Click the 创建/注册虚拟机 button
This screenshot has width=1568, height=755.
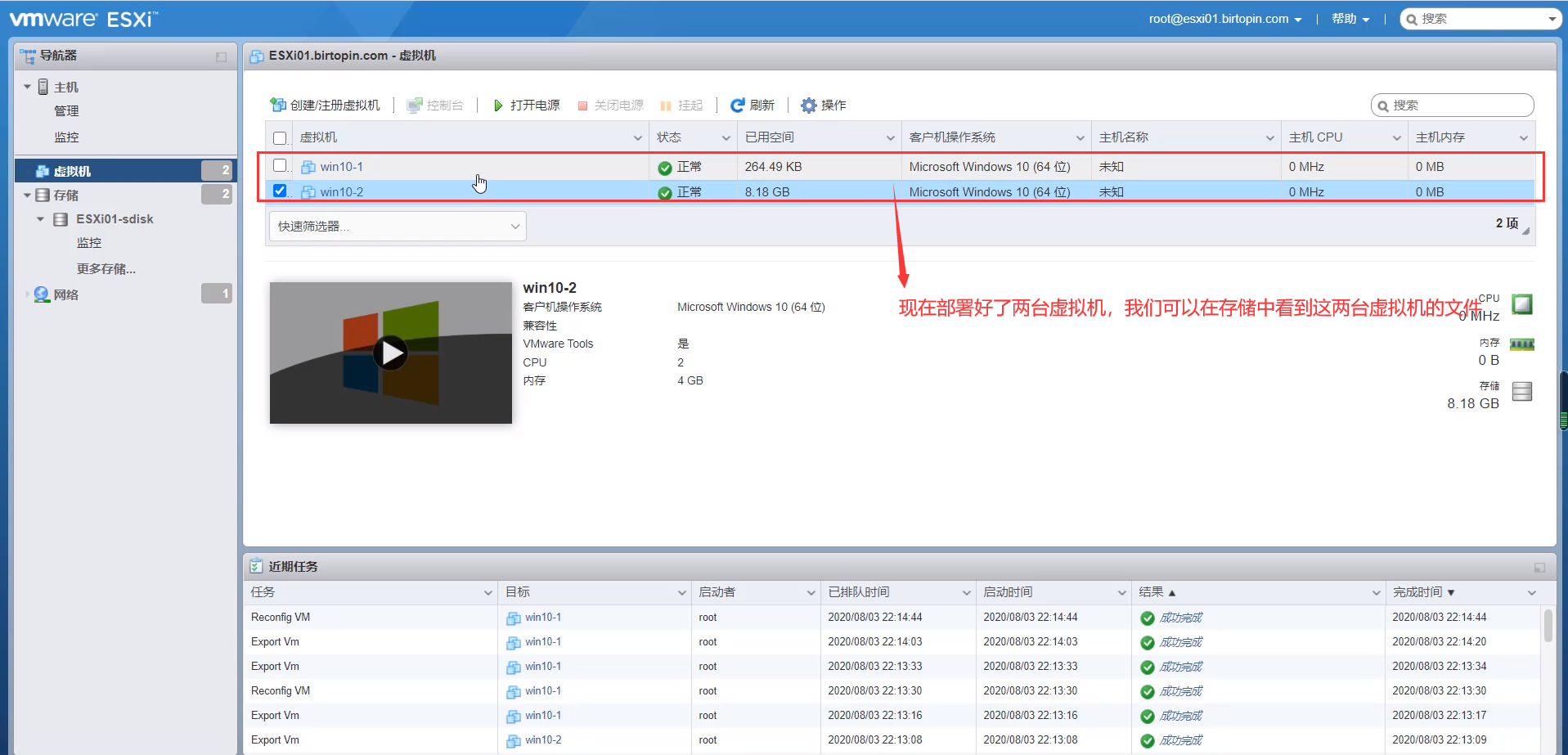tap(326, 106)
